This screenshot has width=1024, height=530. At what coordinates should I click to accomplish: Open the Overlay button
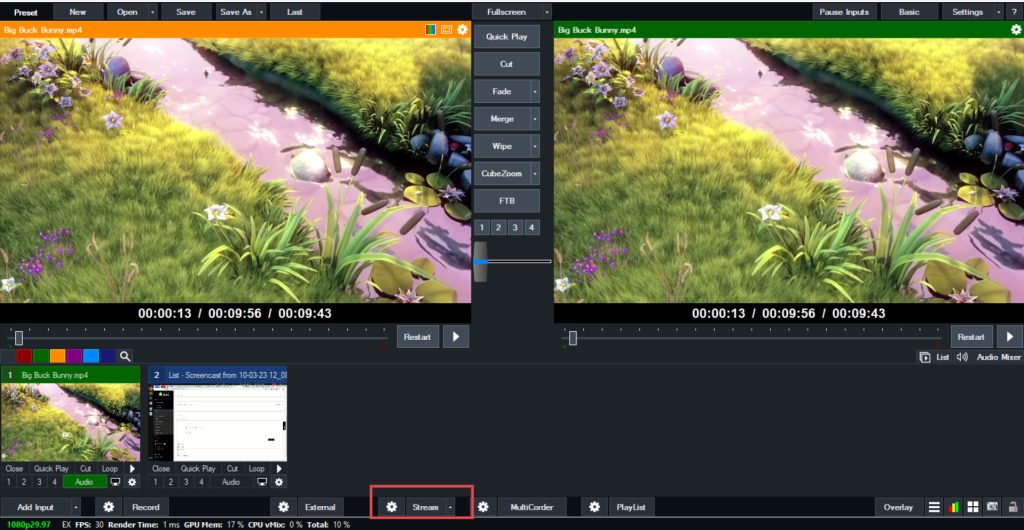point(898,507)
